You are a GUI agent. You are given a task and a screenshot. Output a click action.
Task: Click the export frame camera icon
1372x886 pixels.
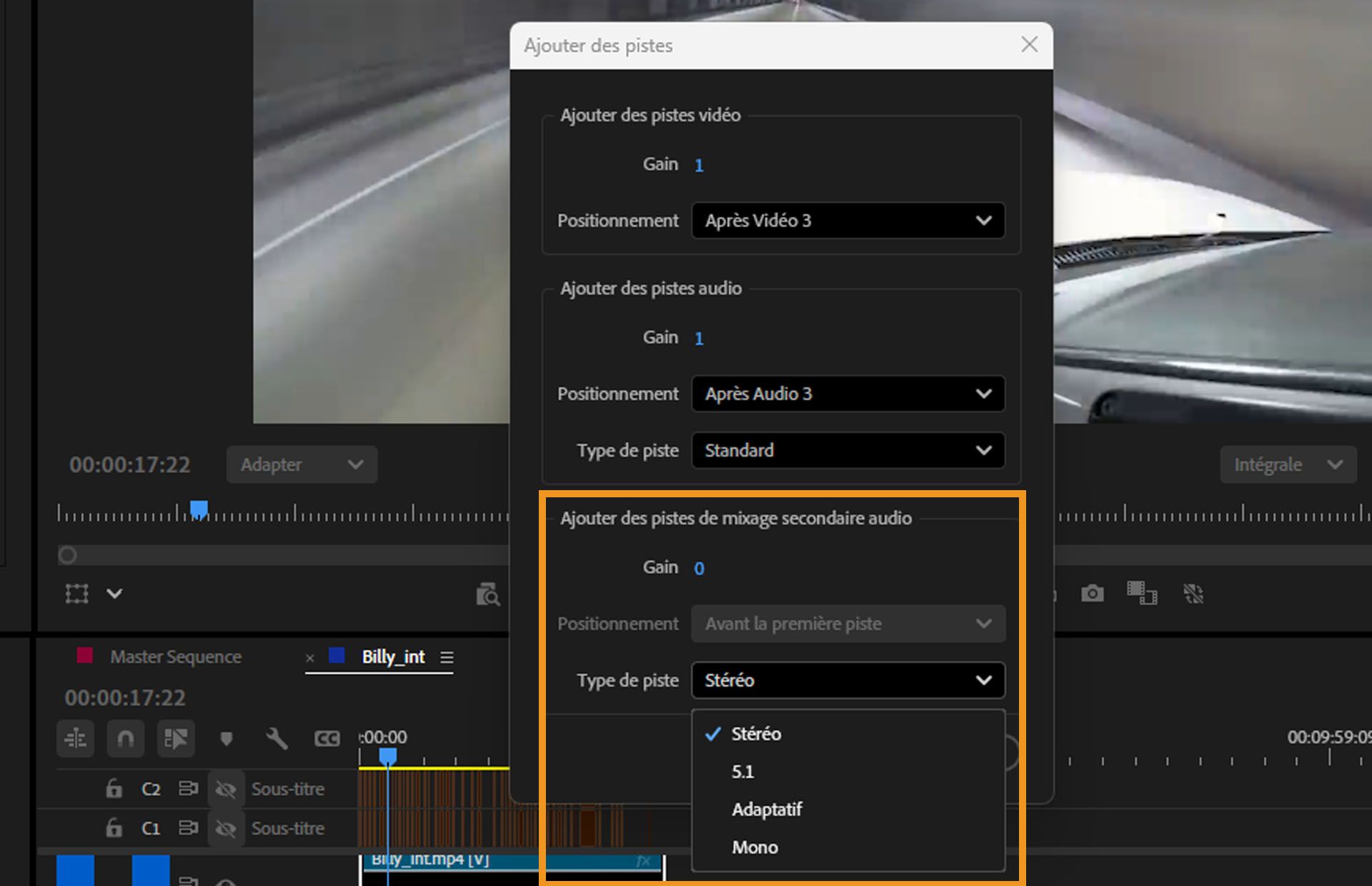[x=1092, y=593]
